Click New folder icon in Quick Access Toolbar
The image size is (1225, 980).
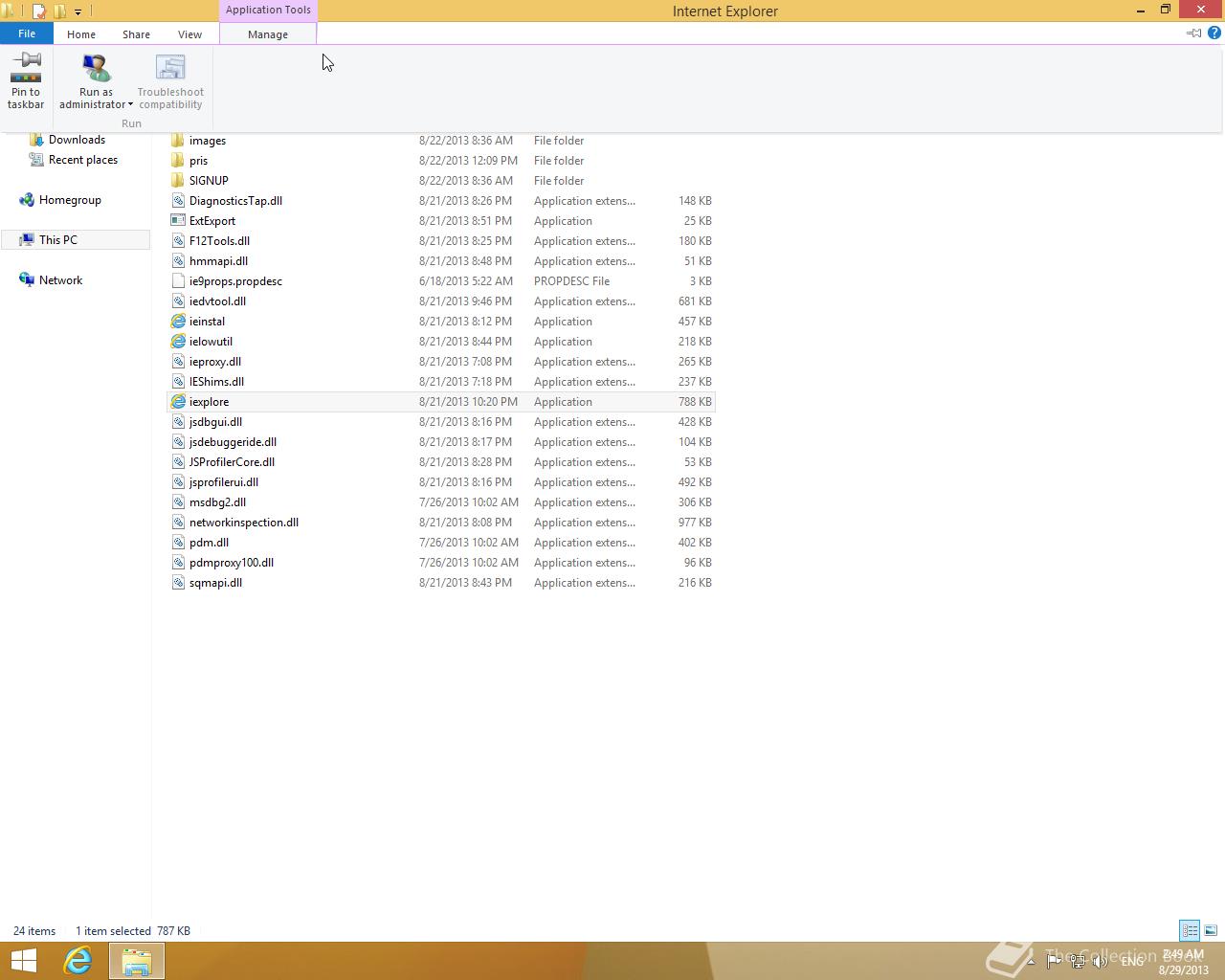59,11
